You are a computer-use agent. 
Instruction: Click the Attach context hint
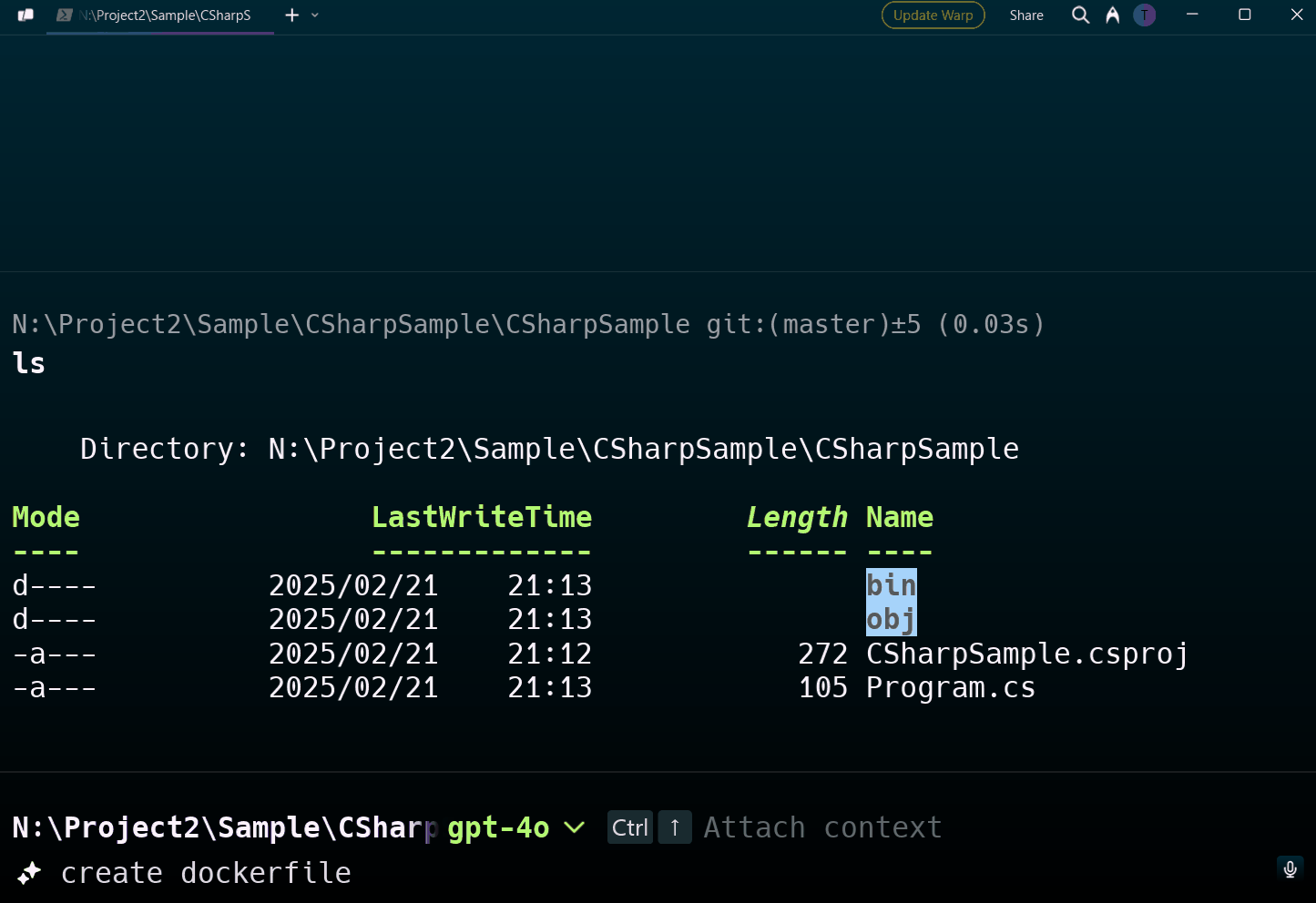[822, 827]
